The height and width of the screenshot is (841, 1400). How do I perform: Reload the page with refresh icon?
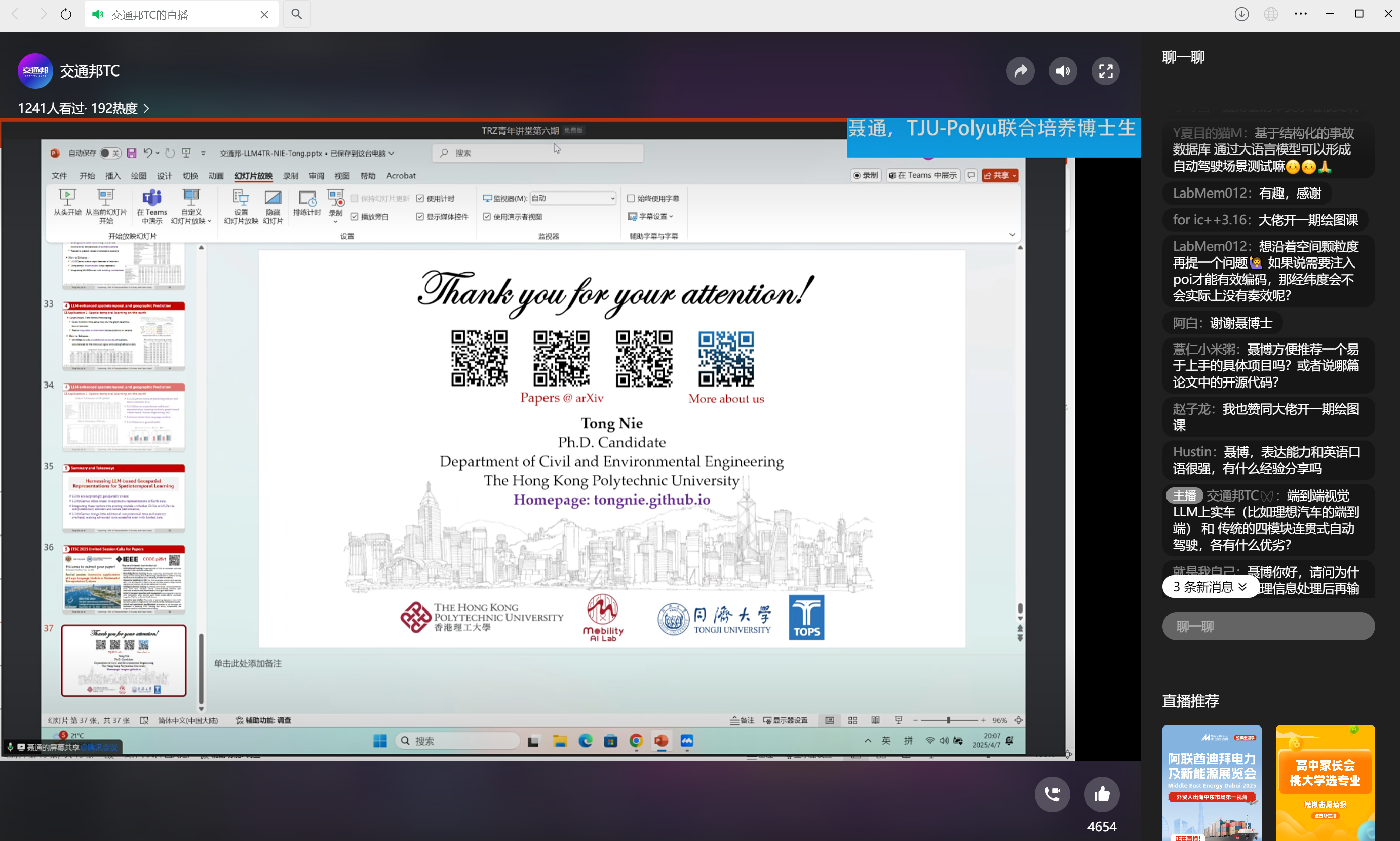pyautogui.click(x=66, y=14)
